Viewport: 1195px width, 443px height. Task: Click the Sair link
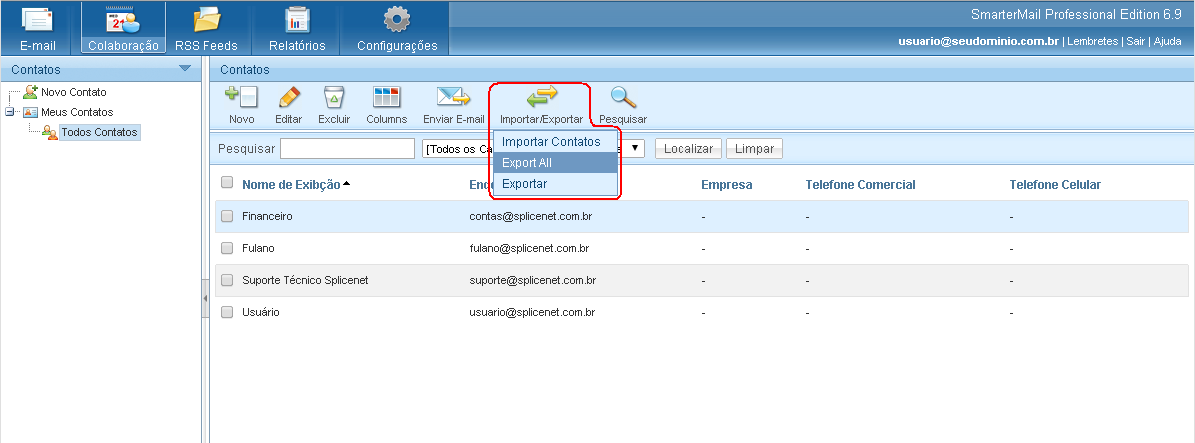[1136, 41]
